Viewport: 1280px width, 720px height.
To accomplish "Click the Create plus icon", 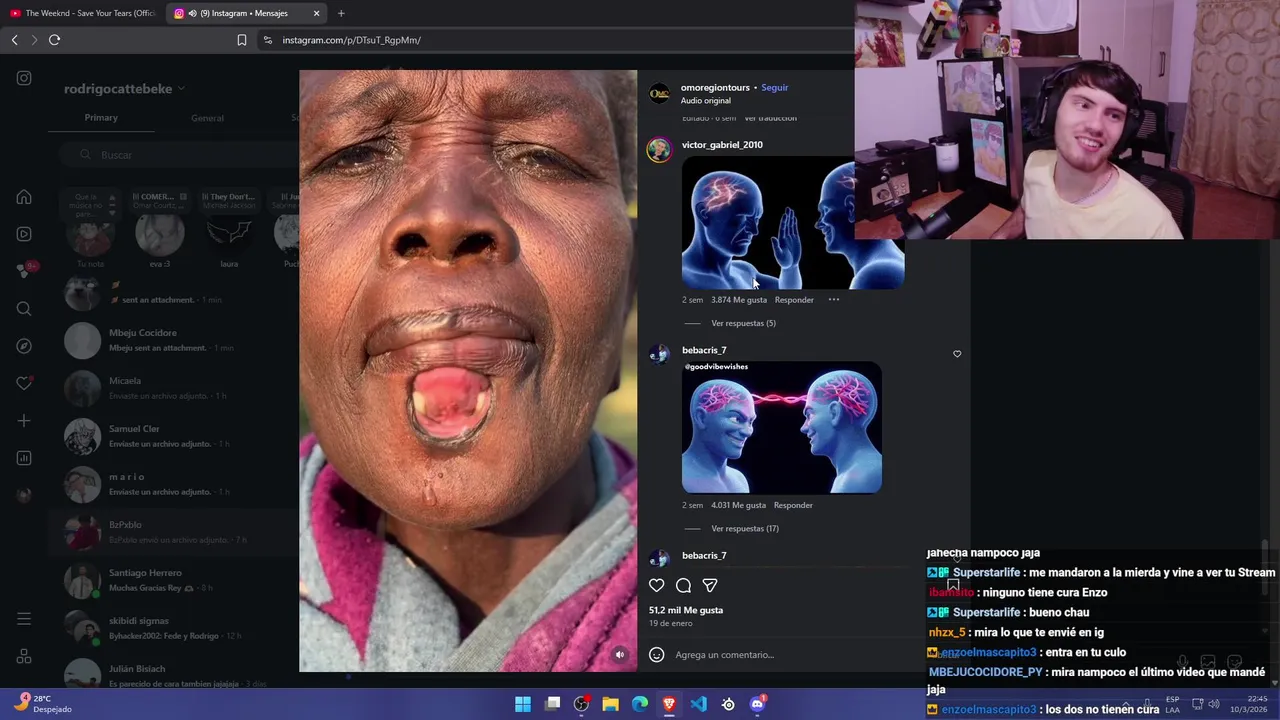I will coord(24,421).
